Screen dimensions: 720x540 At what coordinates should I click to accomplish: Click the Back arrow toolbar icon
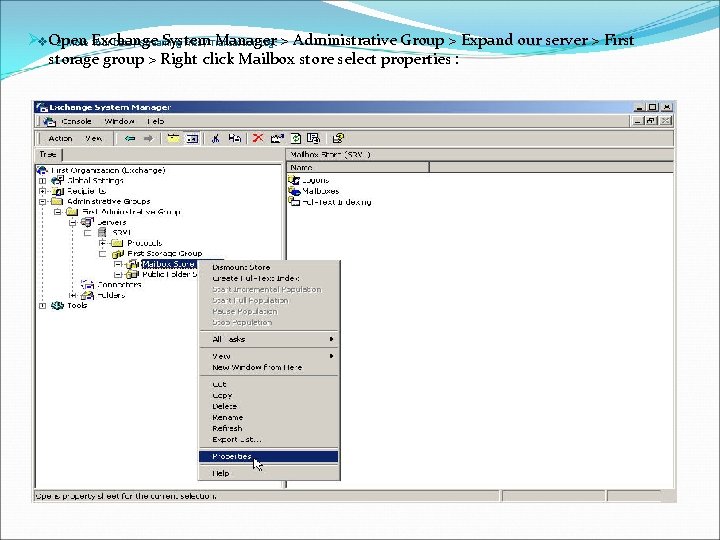[x=130, y=138]
